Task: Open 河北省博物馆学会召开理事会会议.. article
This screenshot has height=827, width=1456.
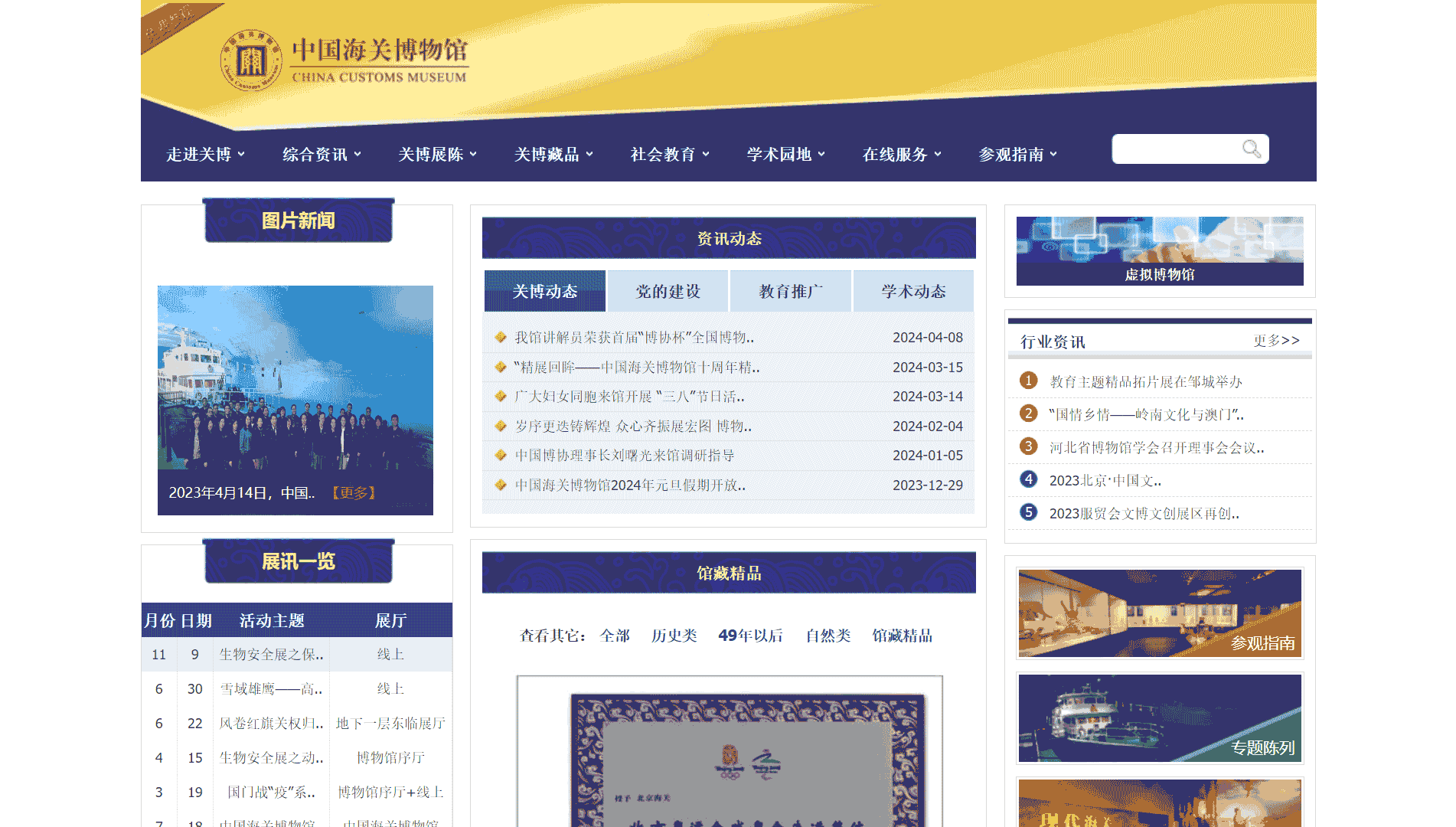Action: coord(1156,447)
